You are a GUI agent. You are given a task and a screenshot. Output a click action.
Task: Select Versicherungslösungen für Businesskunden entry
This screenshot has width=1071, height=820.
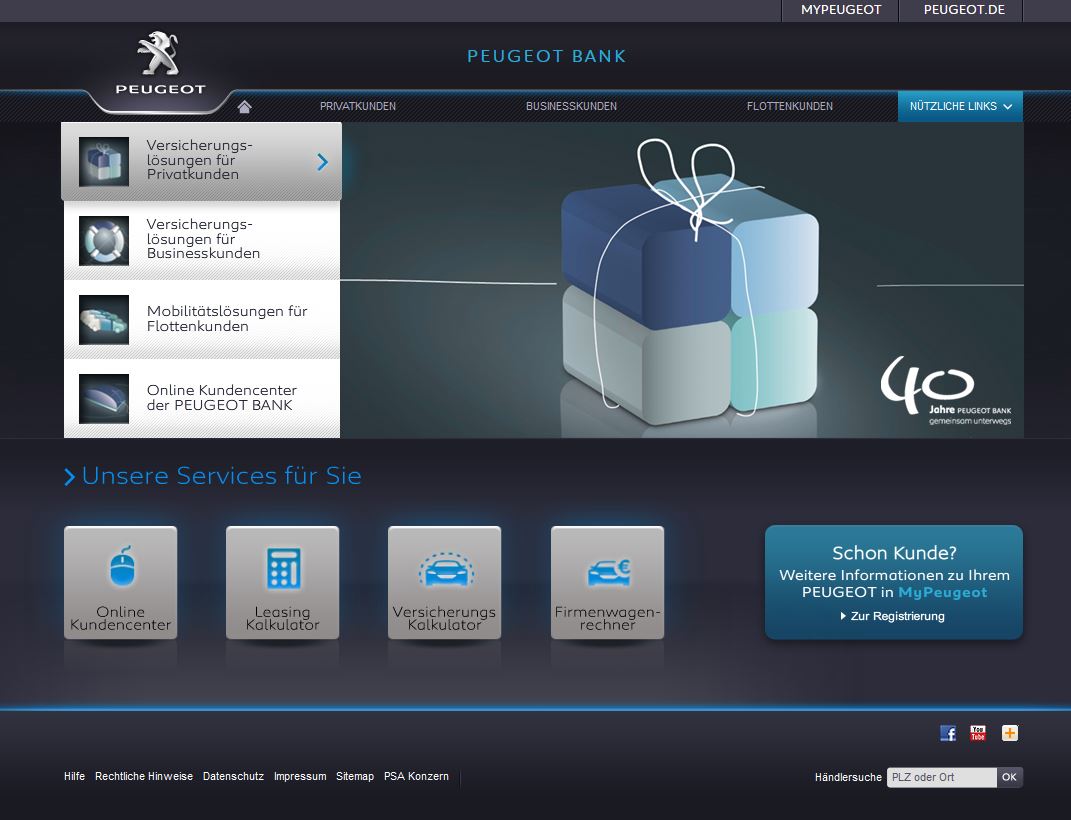pyautogui.click(x=202, y=241)
